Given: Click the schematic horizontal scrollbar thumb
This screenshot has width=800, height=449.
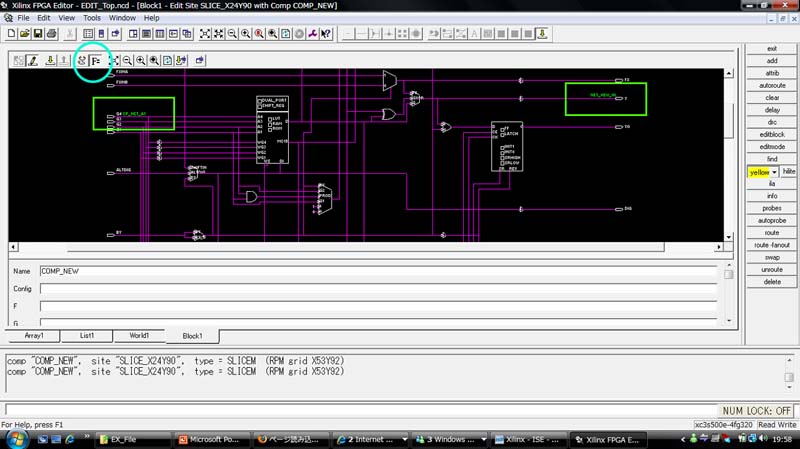Looking at the screenshot, I should 366,247.
